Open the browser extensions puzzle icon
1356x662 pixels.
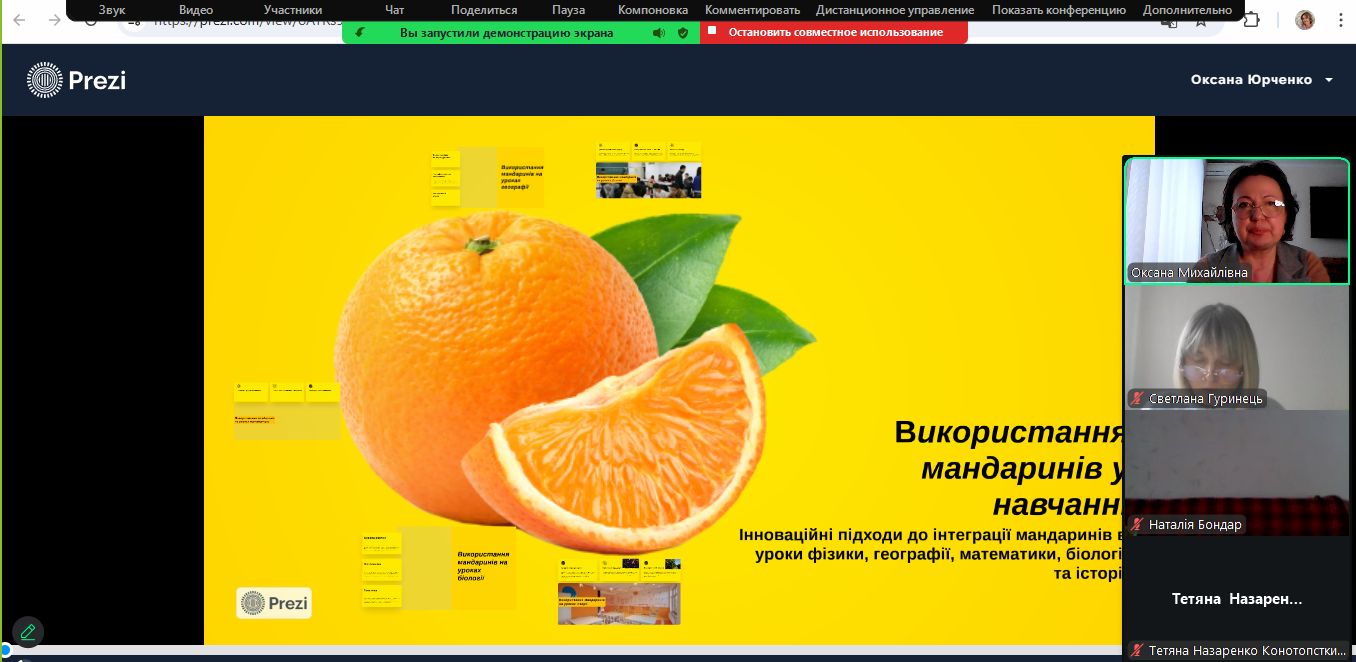click(1251, 20)
